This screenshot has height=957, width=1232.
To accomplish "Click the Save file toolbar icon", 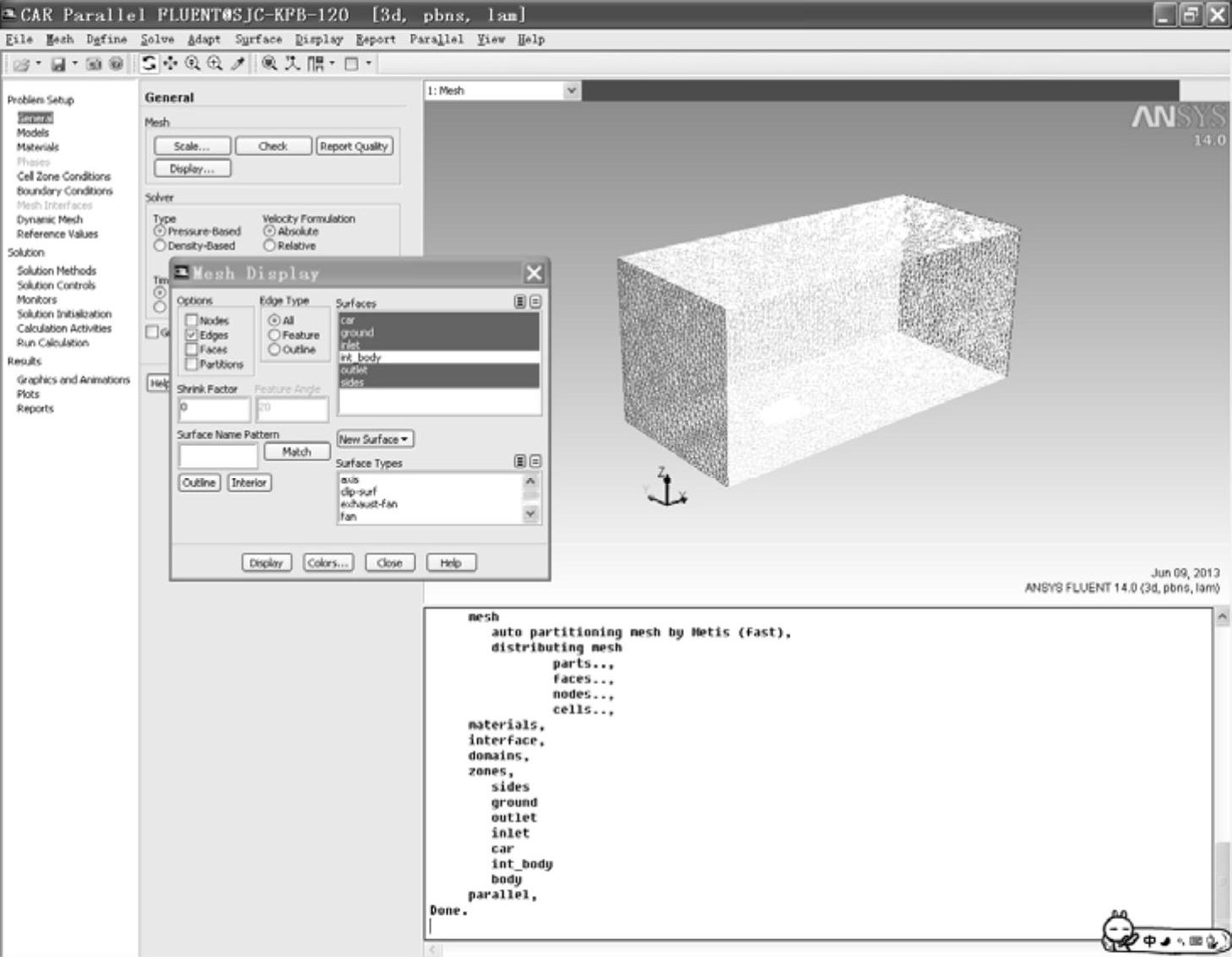I will coord(58,64).
